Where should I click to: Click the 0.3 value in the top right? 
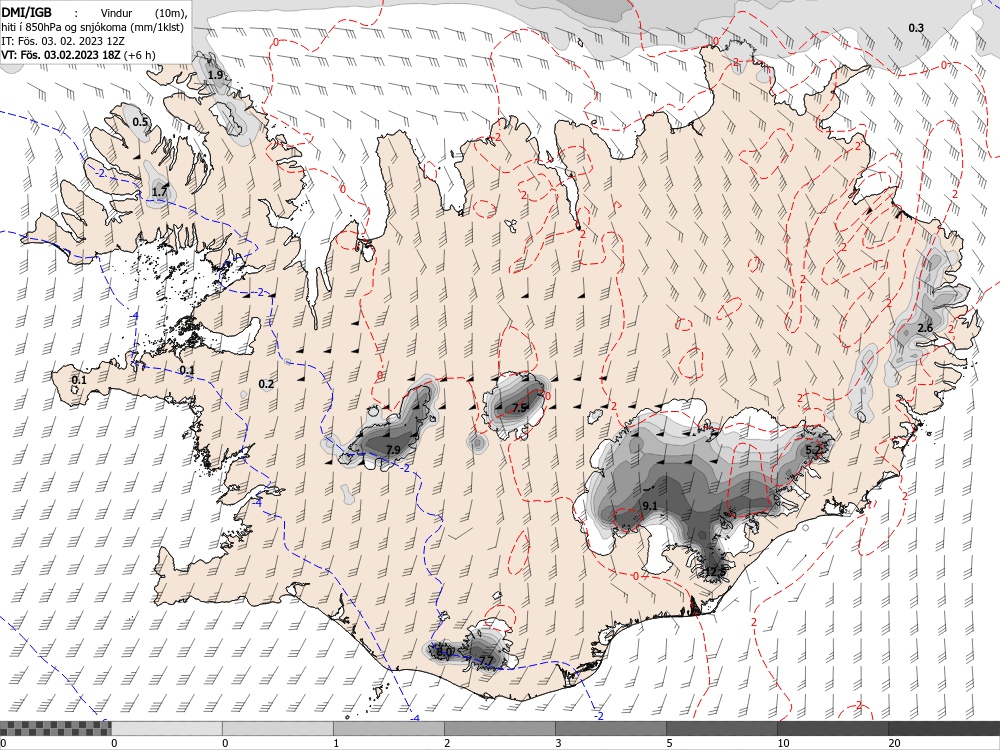(x=916, y=27)
